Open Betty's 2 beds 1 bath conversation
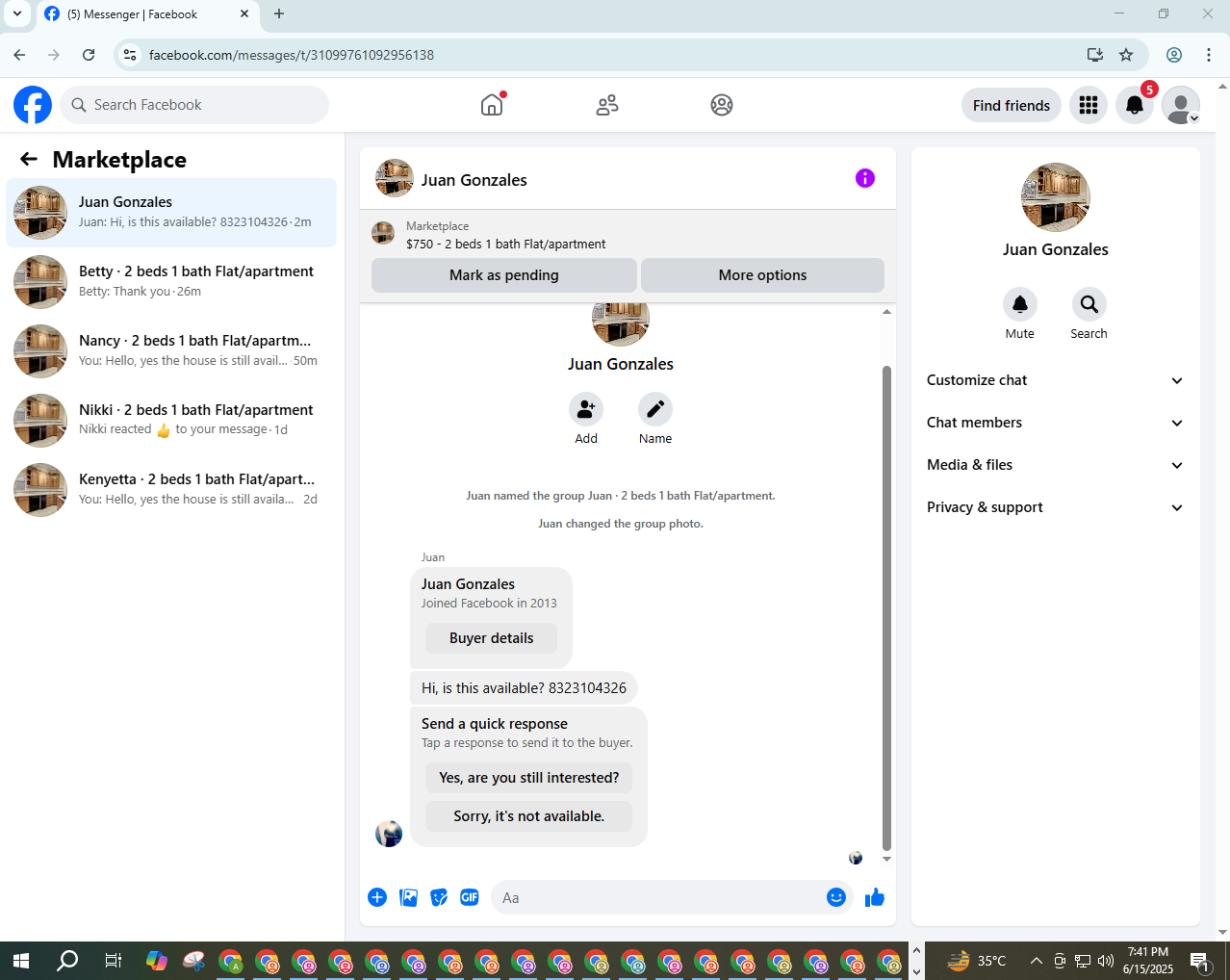Screen dimensions: 1230x980 point(172,281)
